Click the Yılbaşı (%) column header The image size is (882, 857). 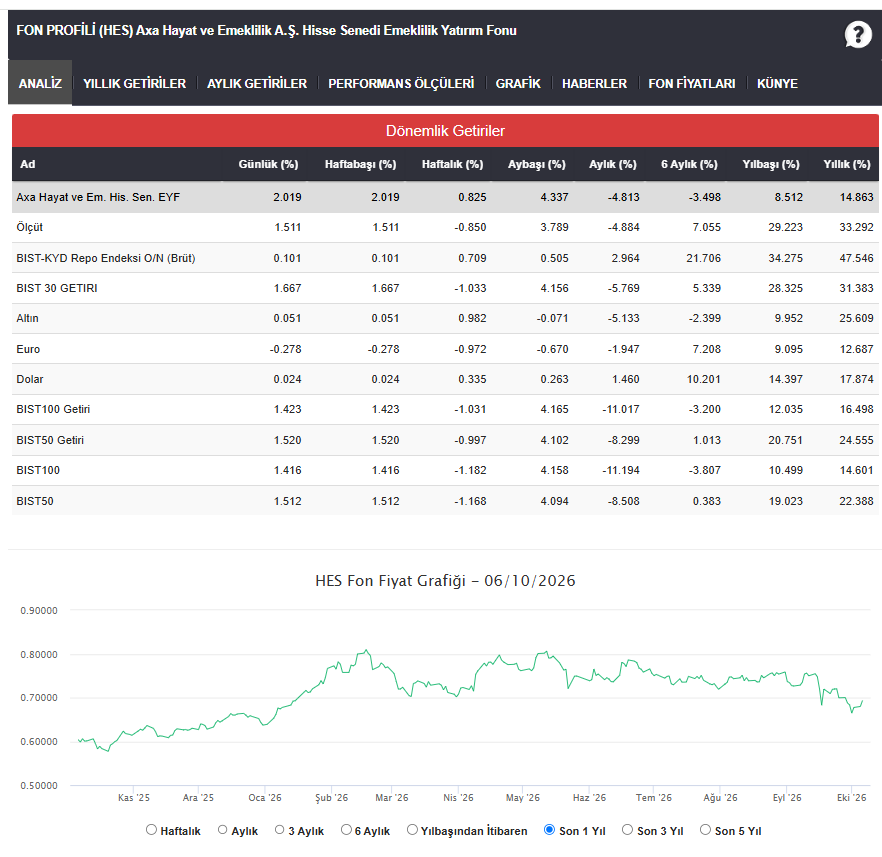click(771, 164)
